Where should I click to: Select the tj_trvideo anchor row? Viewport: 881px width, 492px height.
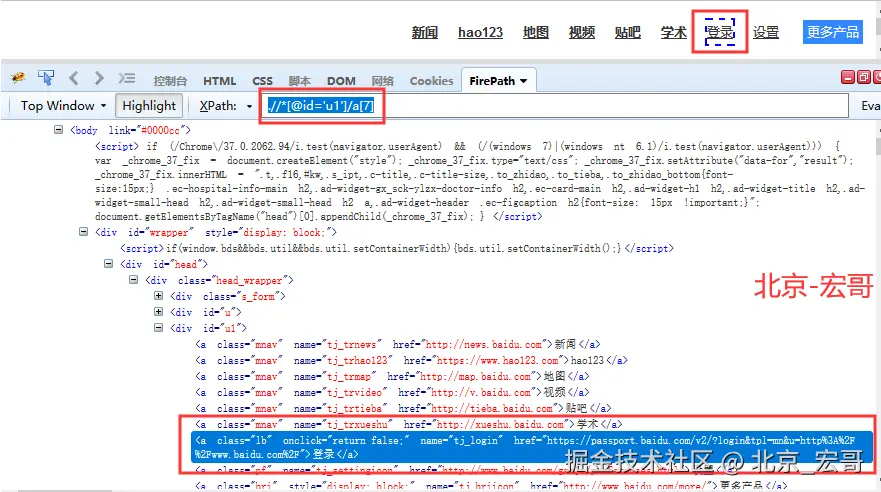[x=392, y=392]
